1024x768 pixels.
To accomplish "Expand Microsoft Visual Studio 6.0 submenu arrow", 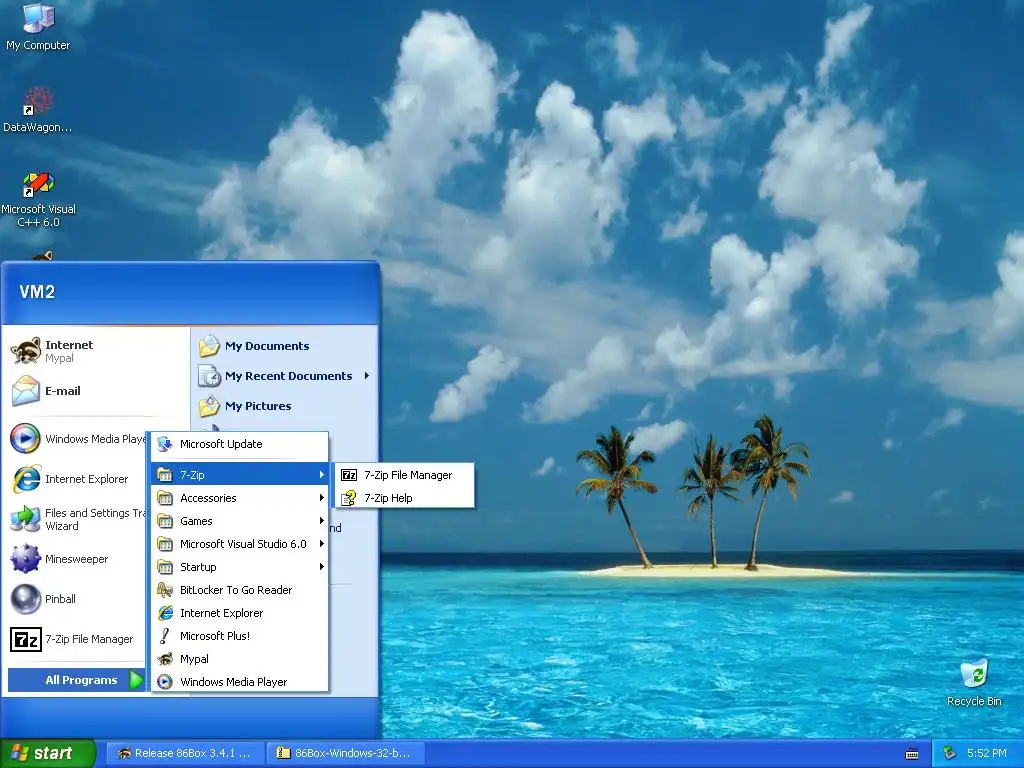I will [322, 543].
